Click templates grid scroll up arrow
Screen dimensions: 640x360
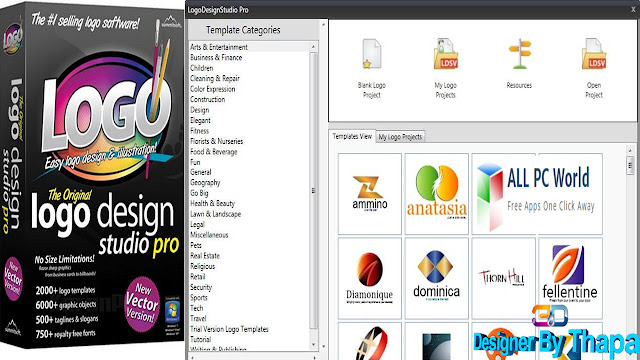(630, 151)
